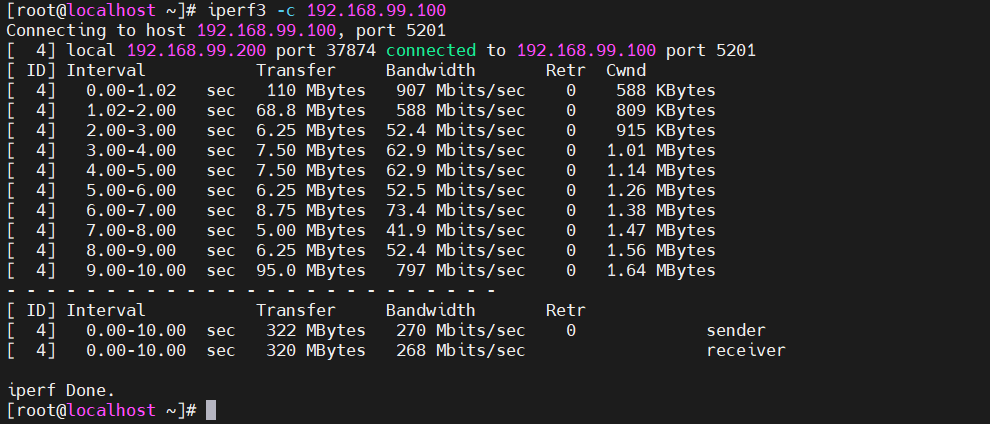Screen dimensions: 990x424
Task: Click the 588 KBytes Cwnd value
Action: pyautogui.click(x=660, y=90)
